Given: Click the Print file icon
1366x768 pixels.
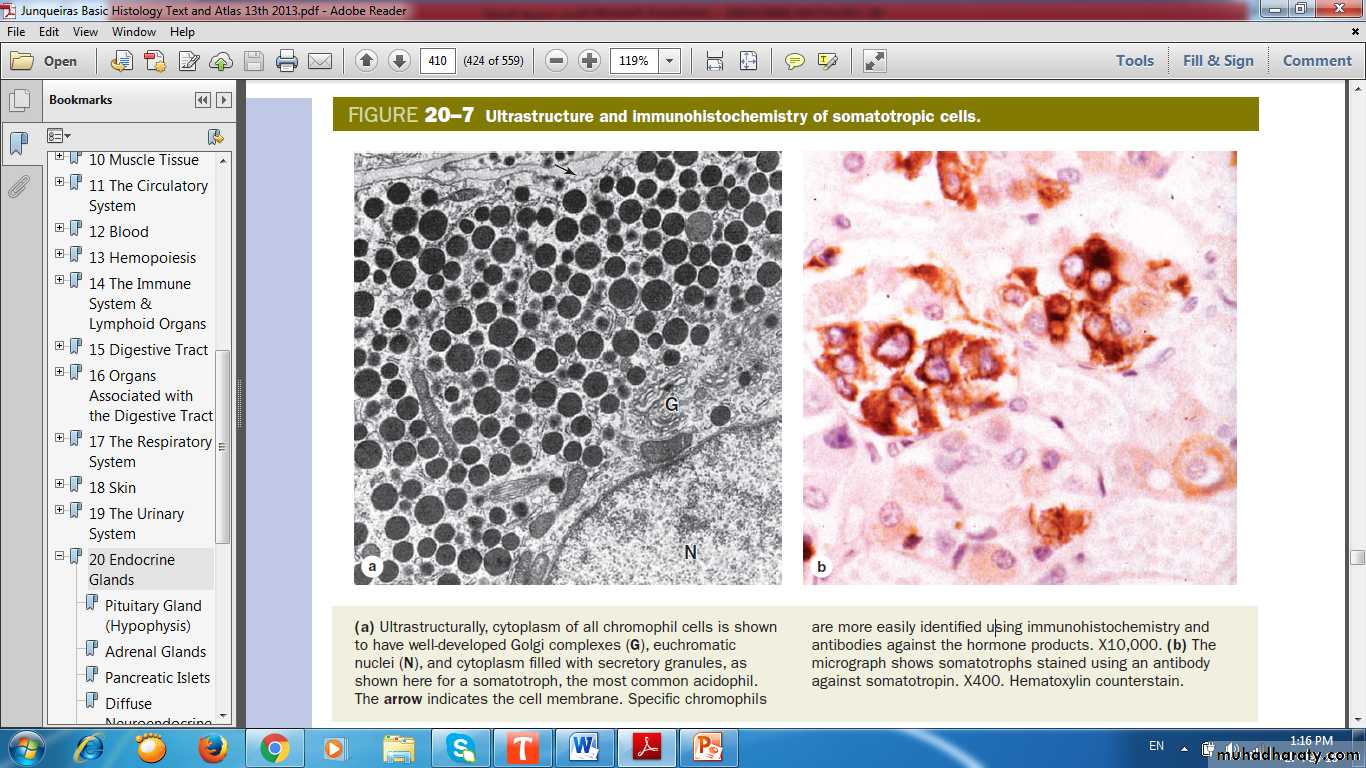Looking at the screenshot, I should [287, 61].
